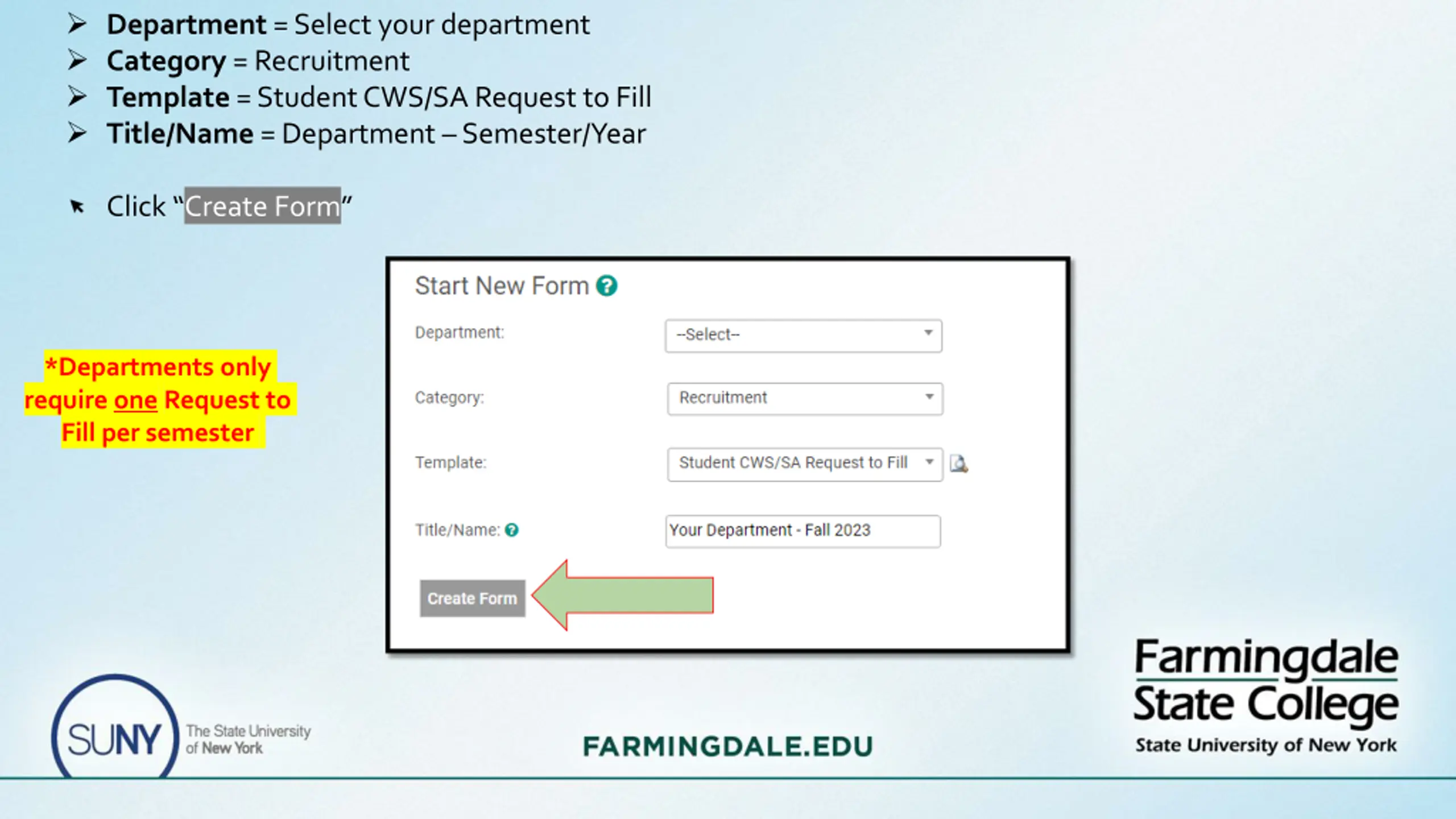The height and width of the screenshot is (819, 1456).
Task: Click the Start New Form help icon
Action: click(606, 286)
